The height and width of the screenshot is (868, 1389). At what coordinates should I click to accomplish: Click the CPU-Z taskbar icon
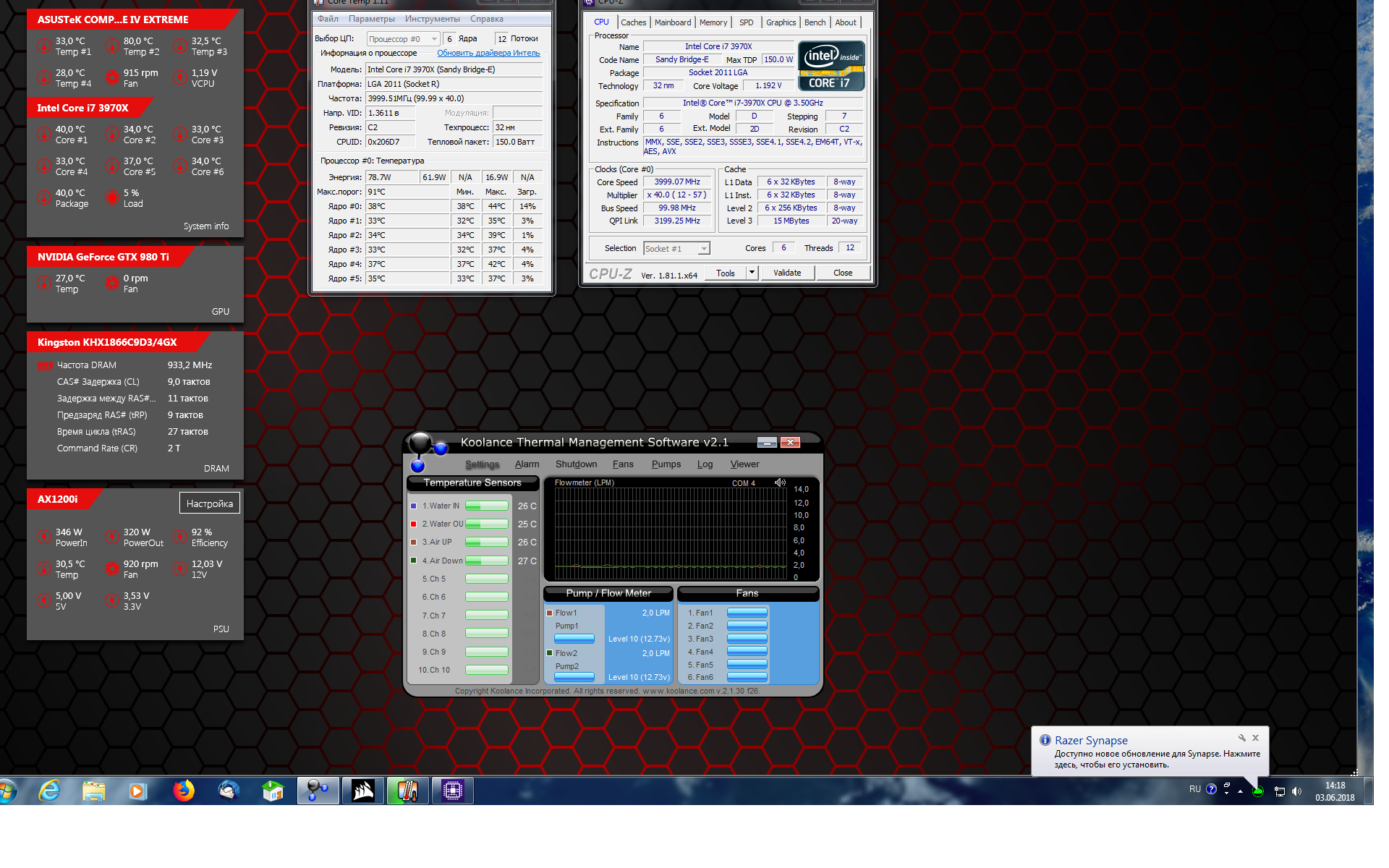click(453, 791)
